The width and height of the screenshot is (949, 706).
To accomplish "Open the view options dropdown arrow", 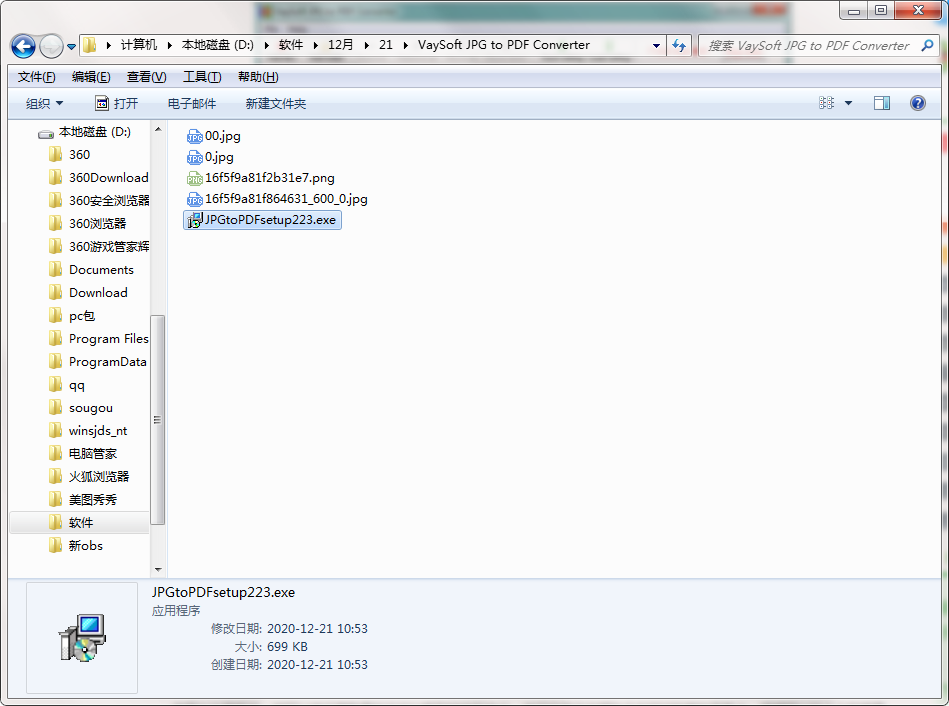I will pyautogui.click(x=849, y=104).
